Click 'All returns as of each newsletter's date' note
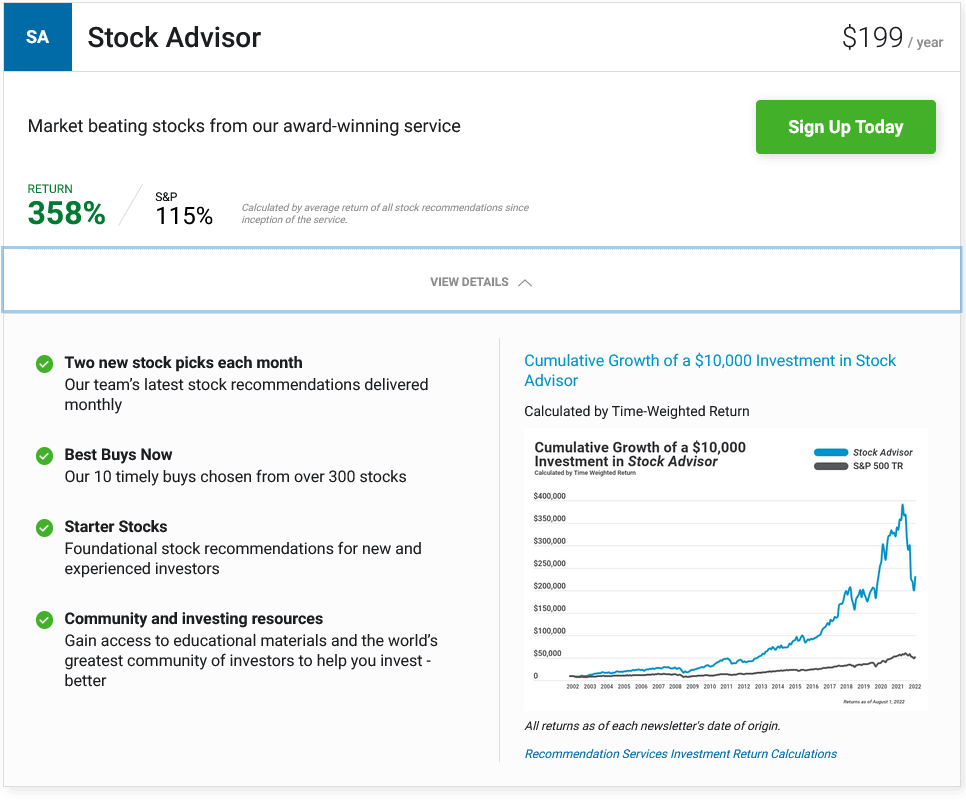The image size is (966, 812). 652,726
